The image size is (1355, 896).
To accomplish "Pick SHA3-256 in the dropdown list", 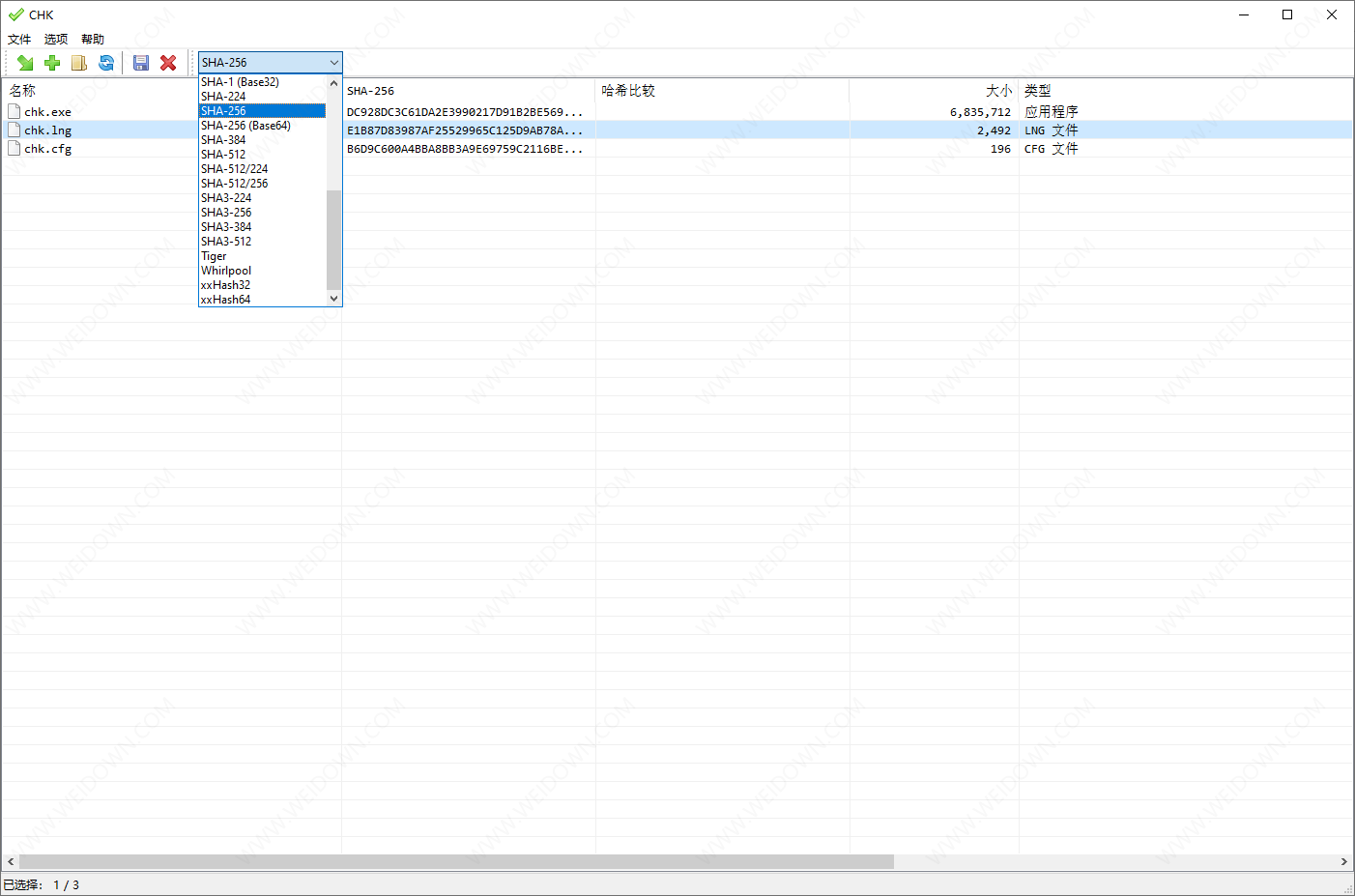I will click(x=263, y=213).
